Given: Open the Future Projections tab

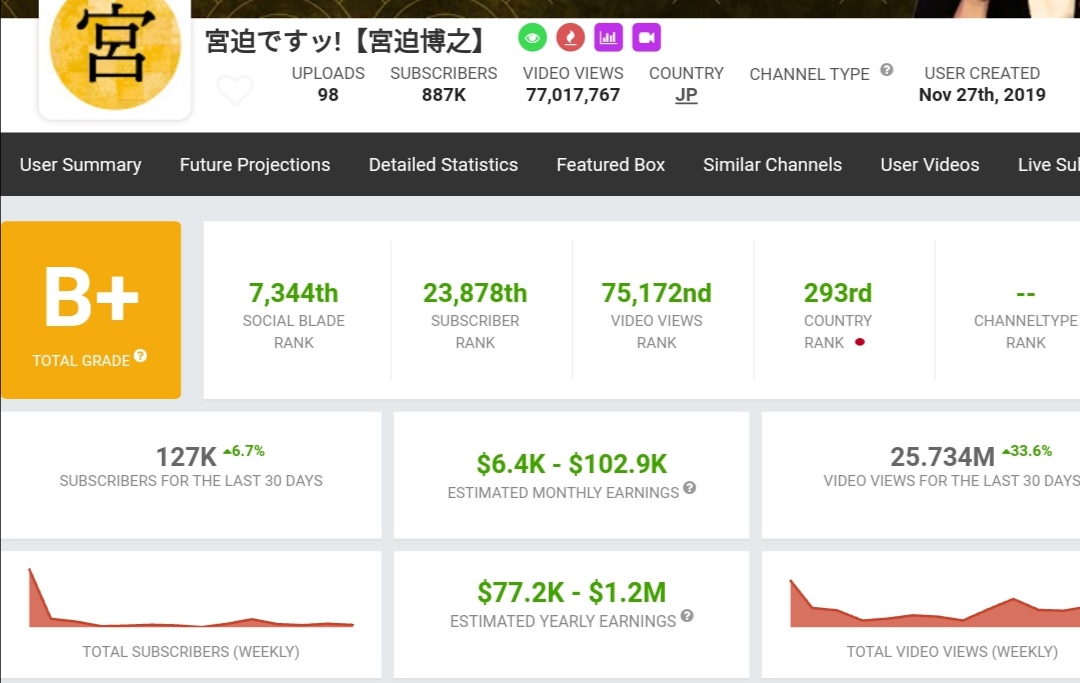Looking at the screenshot, I should point(255,165).
